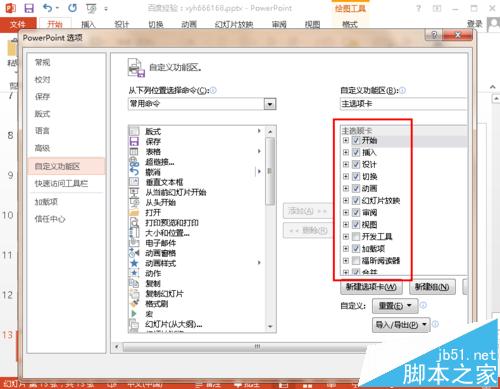Enable the 福昕阅读器 checkbox
Image resolution: width=500 pixels, height=389 pixels.
(356, 260)
